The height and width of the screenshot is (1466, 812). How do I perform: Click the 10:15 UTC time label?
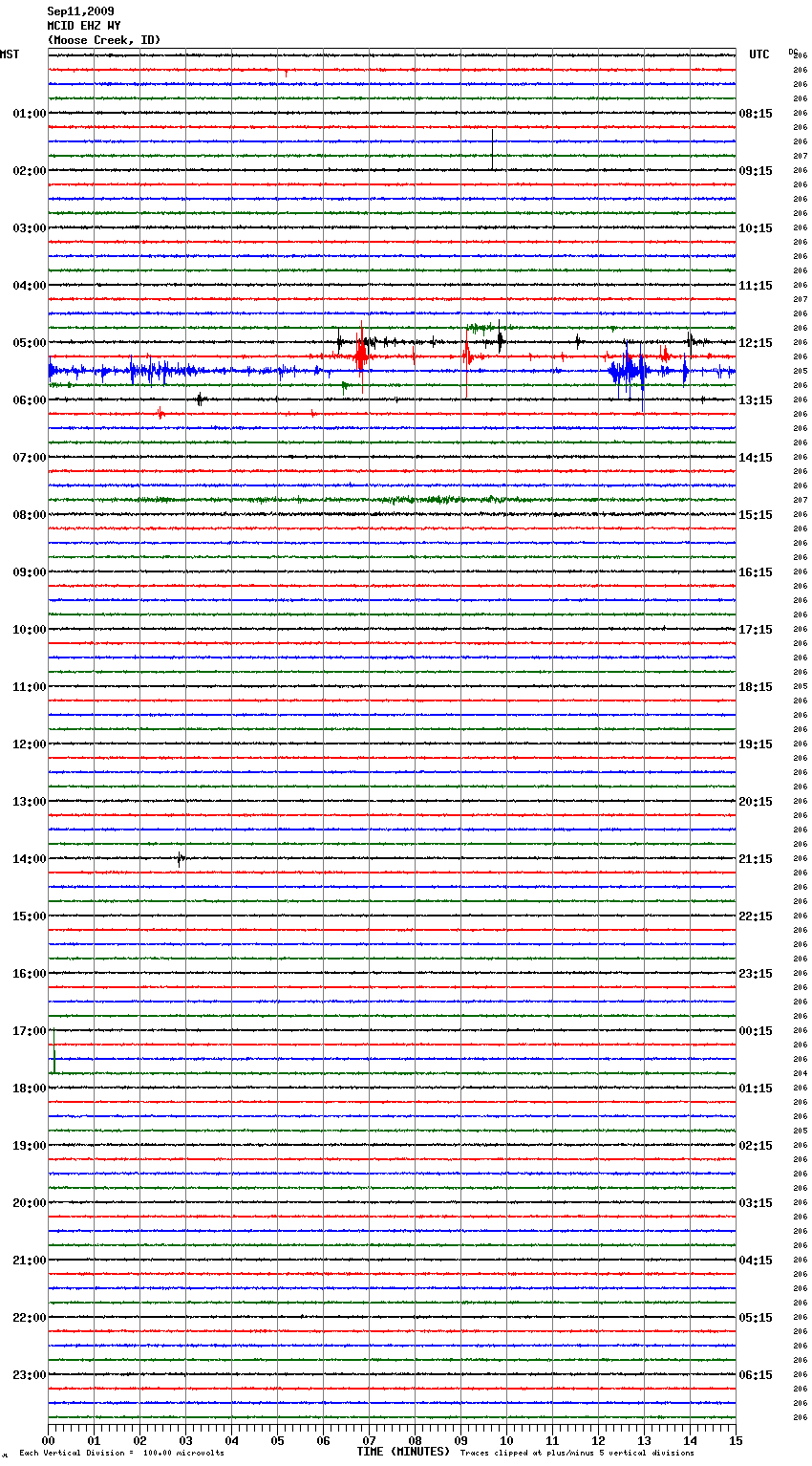(x=756, y=228)
